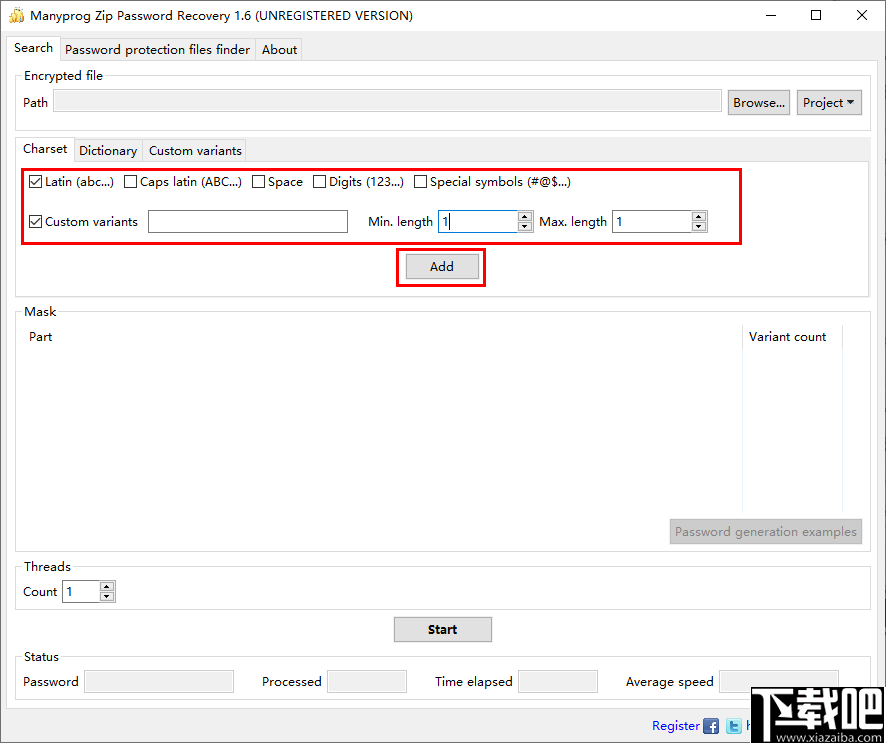Enable the Caps latin (ABC...) checkbox
Viewport: 886px width, 743px height.
(x=130, y=181)
